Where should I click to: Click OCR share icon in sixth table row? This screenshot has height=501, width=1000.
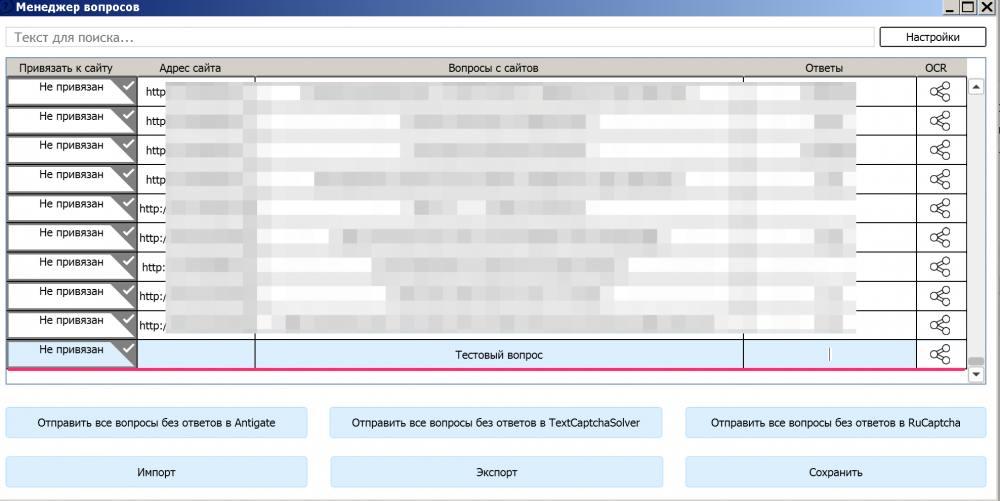(940, 238)
